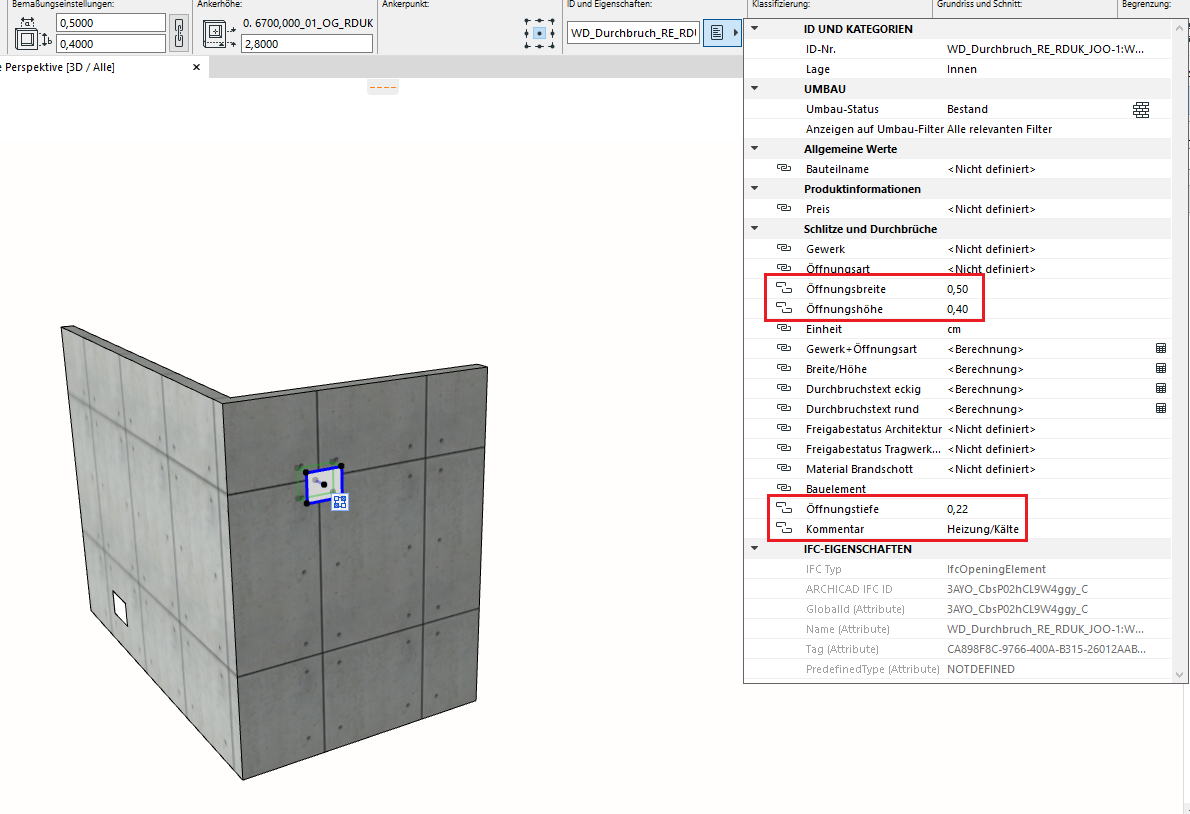The width and height of the screenshot is (1190, 814).
Task: Click the opening dimensions icon
Action: 29,39
